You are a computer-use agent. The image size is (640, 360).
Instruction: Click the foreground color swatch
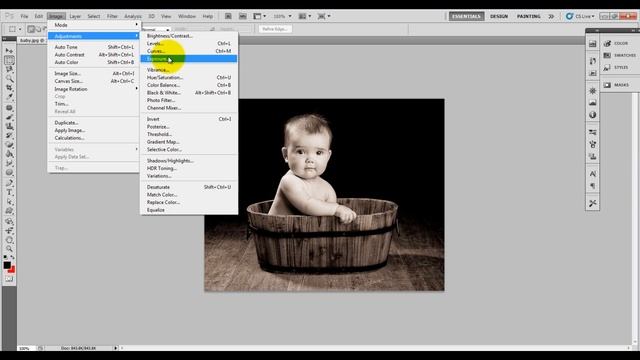click(x=7, y=265)
